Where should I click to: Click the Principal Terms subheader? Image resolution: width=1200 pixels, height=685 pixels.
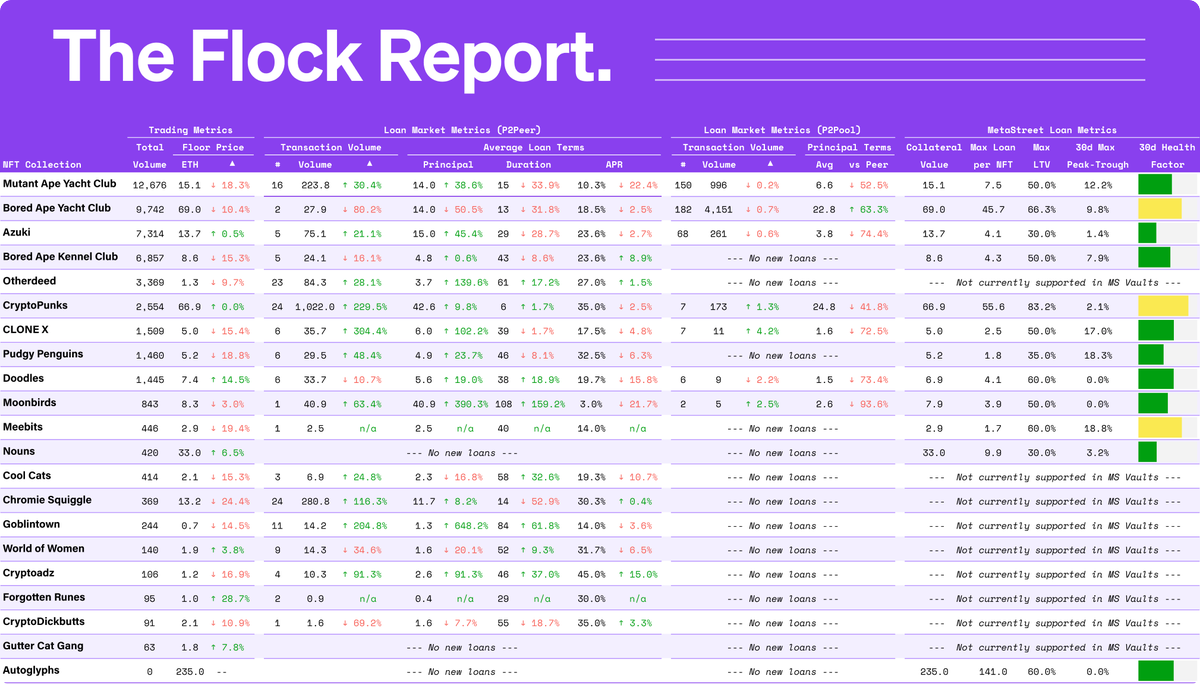849,147
